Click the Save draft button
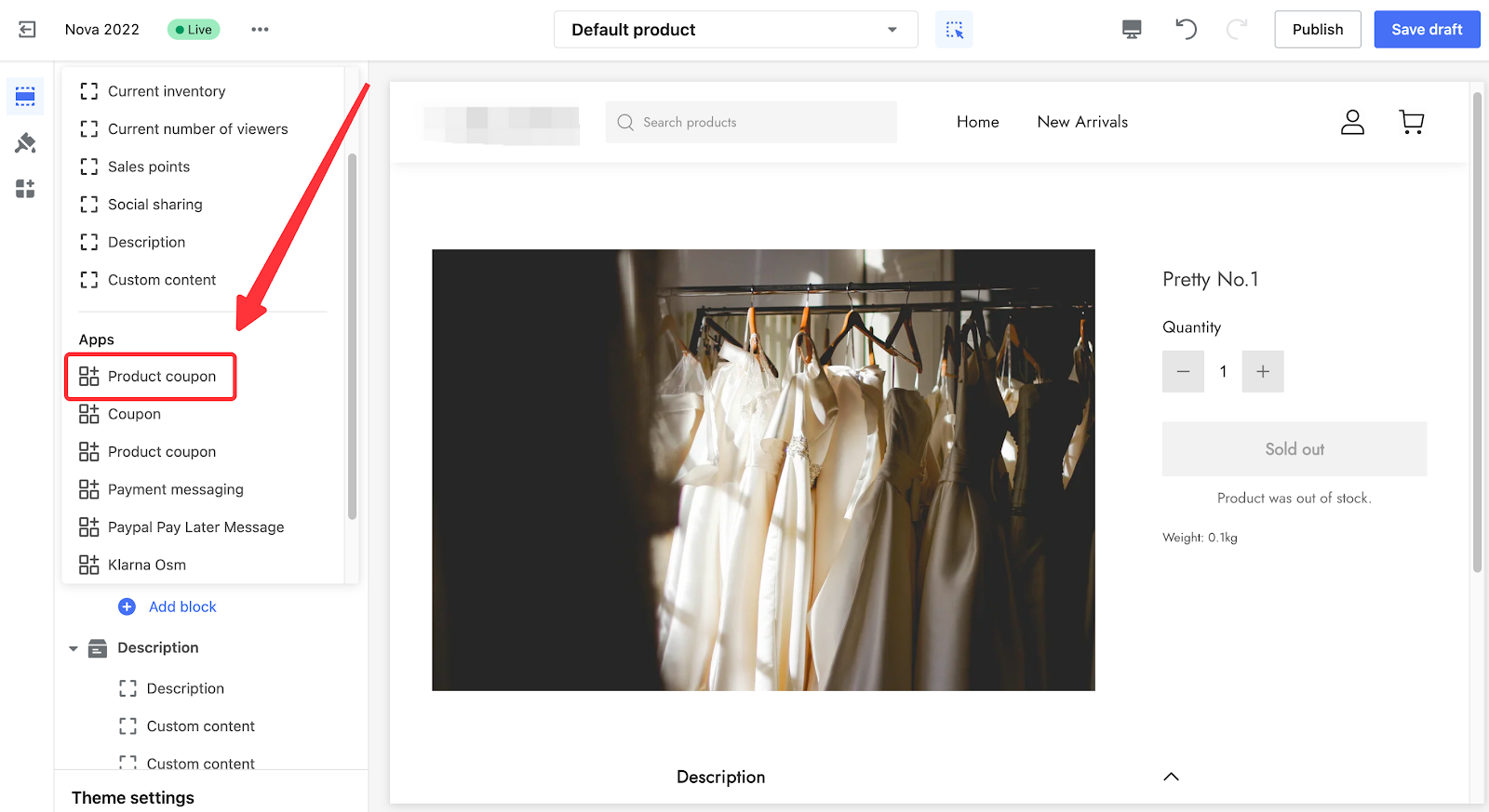 (1426, 30)
